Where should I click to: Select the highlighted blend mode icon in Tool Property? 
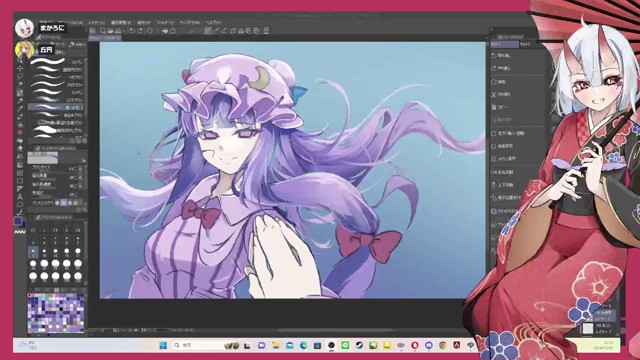[63, 202]
